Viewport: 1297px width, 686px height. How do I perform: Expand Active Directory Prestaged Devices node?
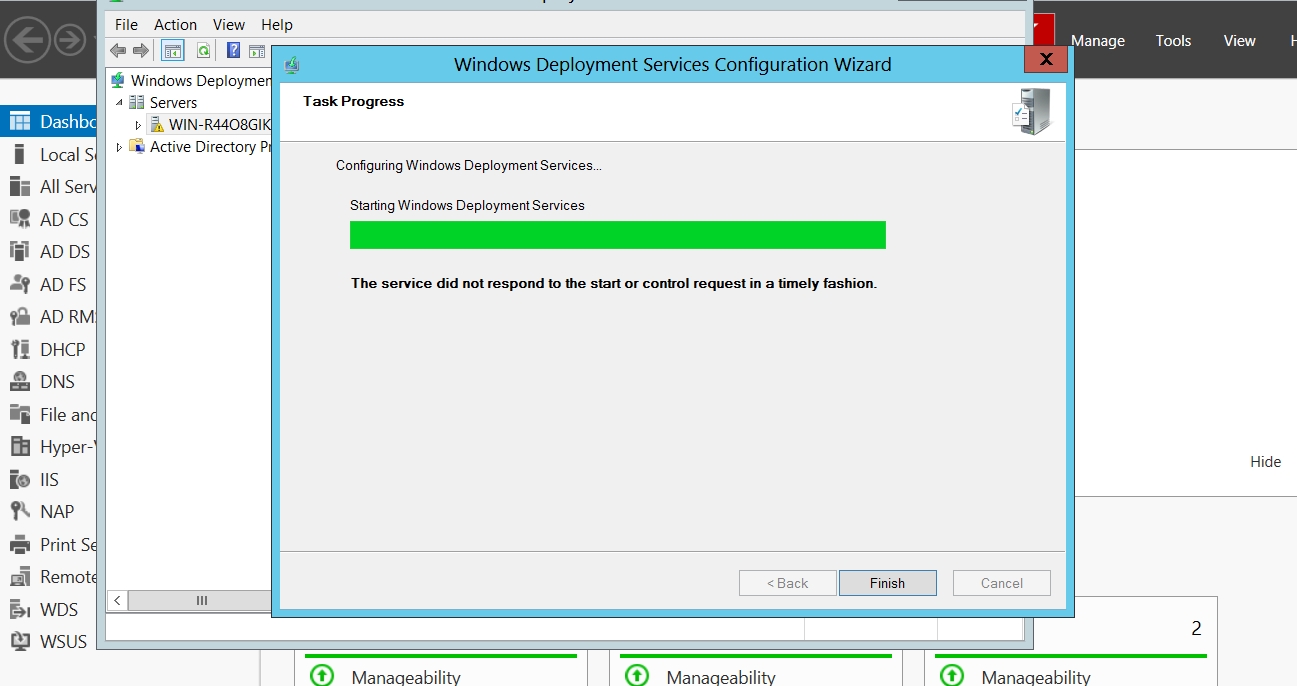119,147
